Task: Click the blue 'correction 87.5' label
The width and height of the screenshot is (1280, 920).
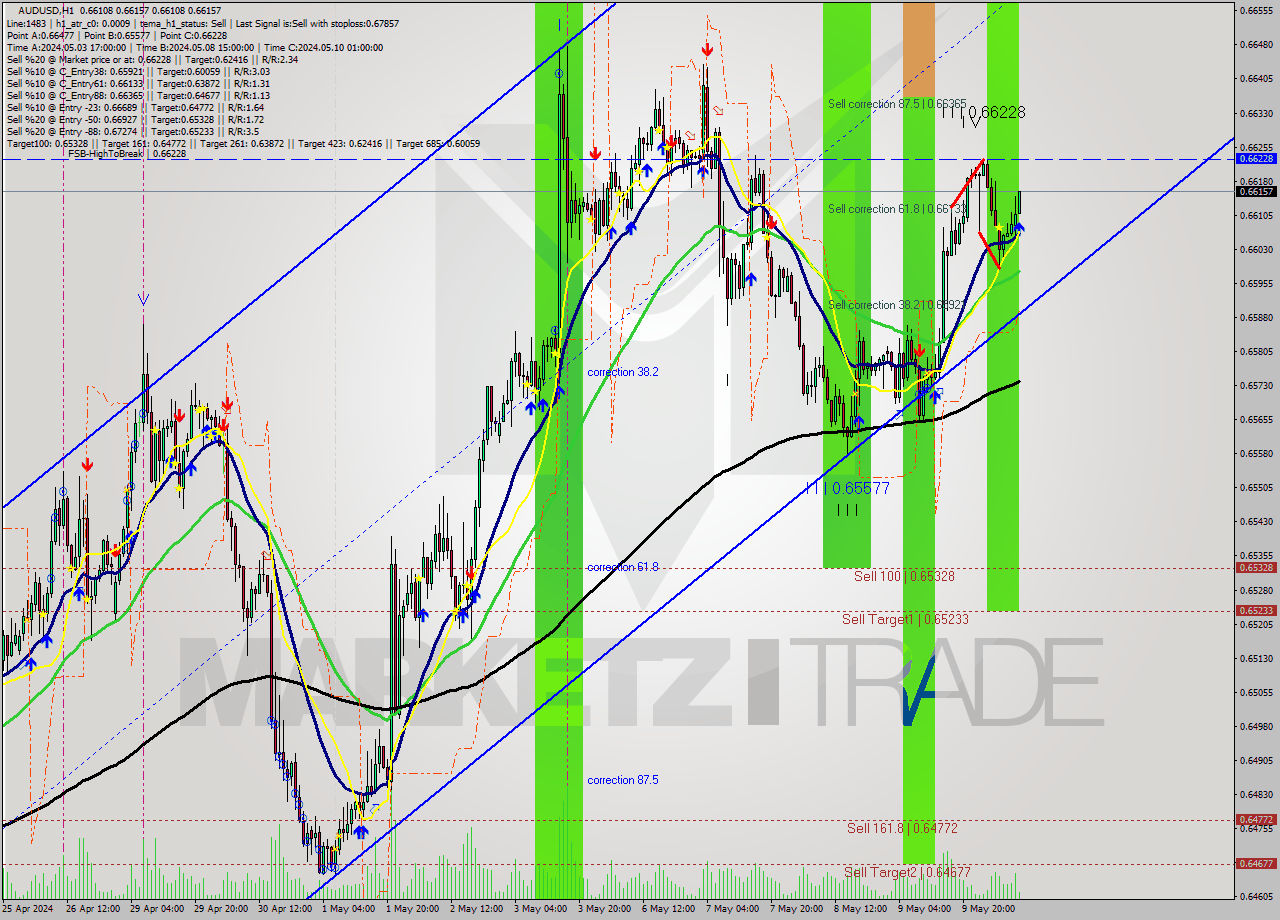Action: tap(623, 780)
